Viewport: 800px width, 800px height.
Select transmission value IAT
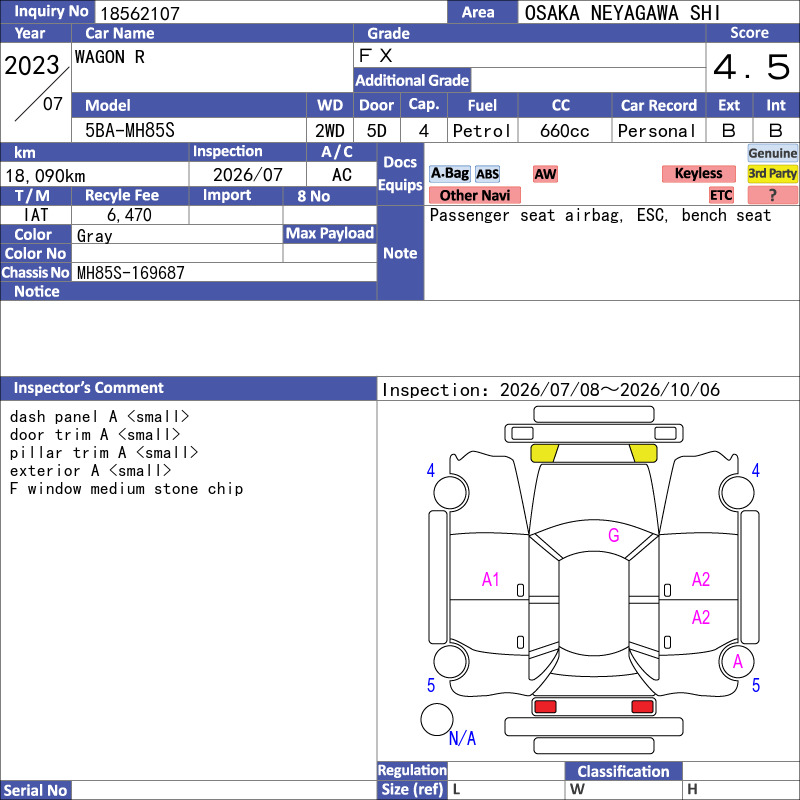(36, 215)
